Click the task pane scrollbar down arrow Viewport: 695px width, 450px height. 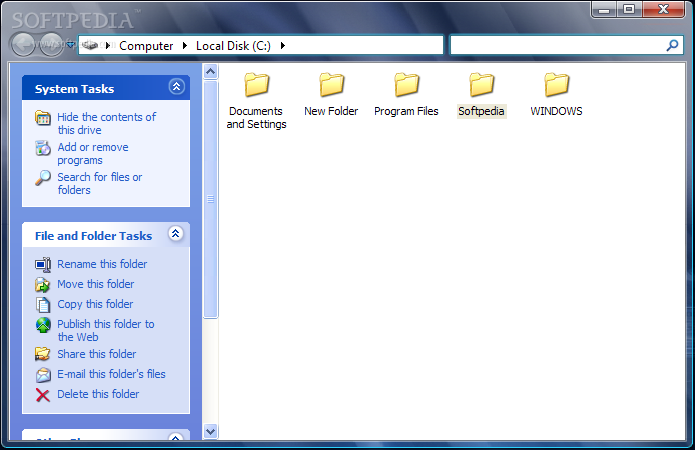pyautogui.click(x=211, y=431)
